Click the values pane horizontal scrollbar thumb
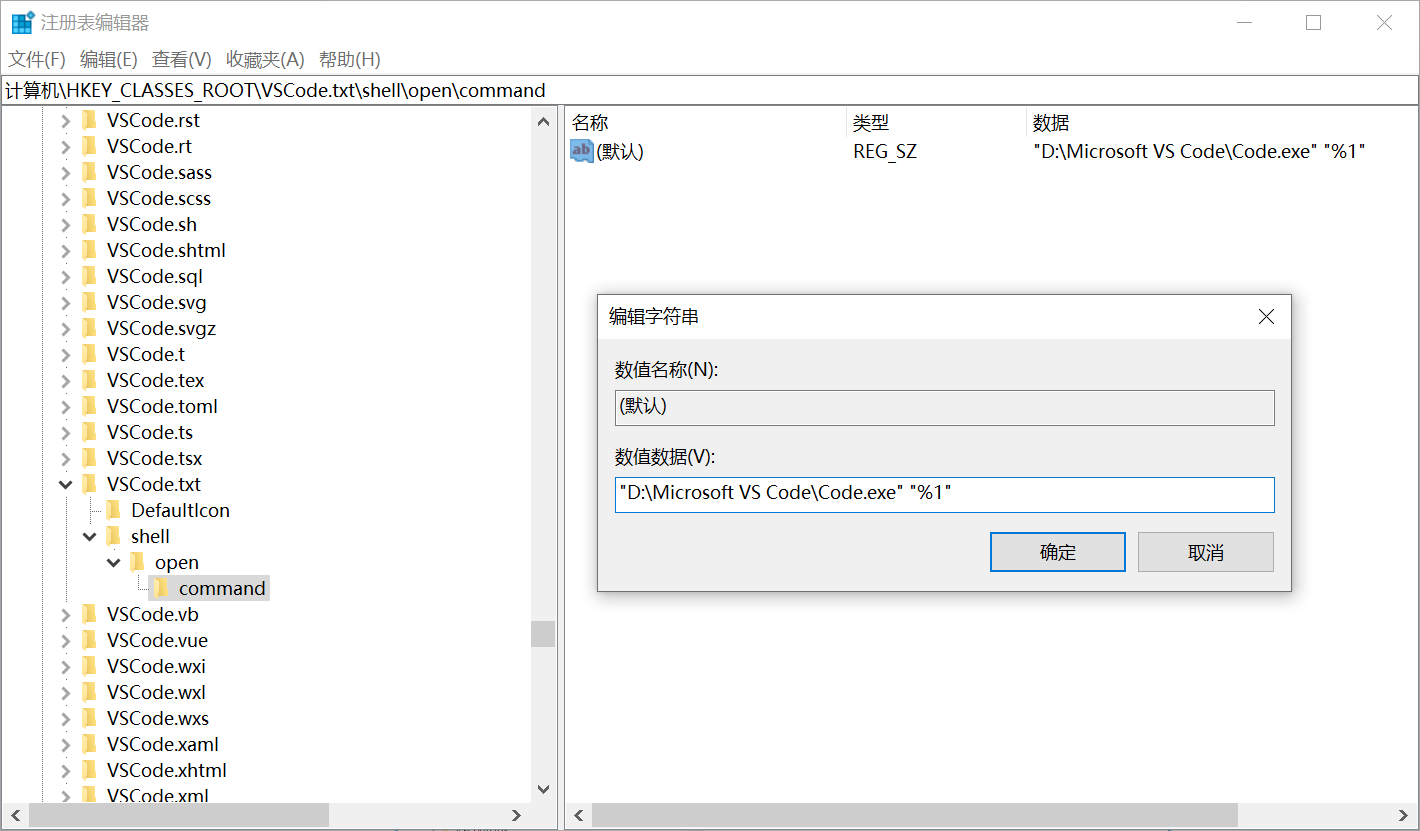The width and height of the screenshot is (1420, 831). [915, 815]
